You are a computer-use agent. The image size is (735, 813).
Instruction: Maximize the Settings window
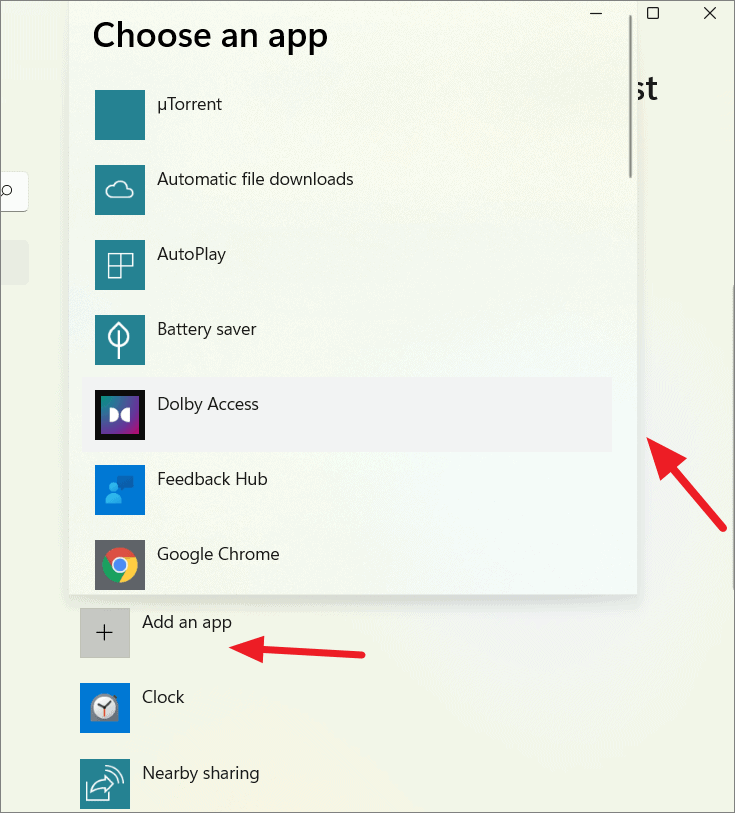[653, 13]
